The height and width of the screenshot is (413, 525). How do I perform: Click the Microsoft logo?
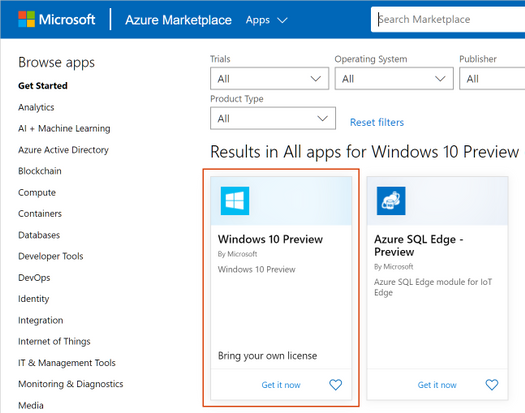57,19
